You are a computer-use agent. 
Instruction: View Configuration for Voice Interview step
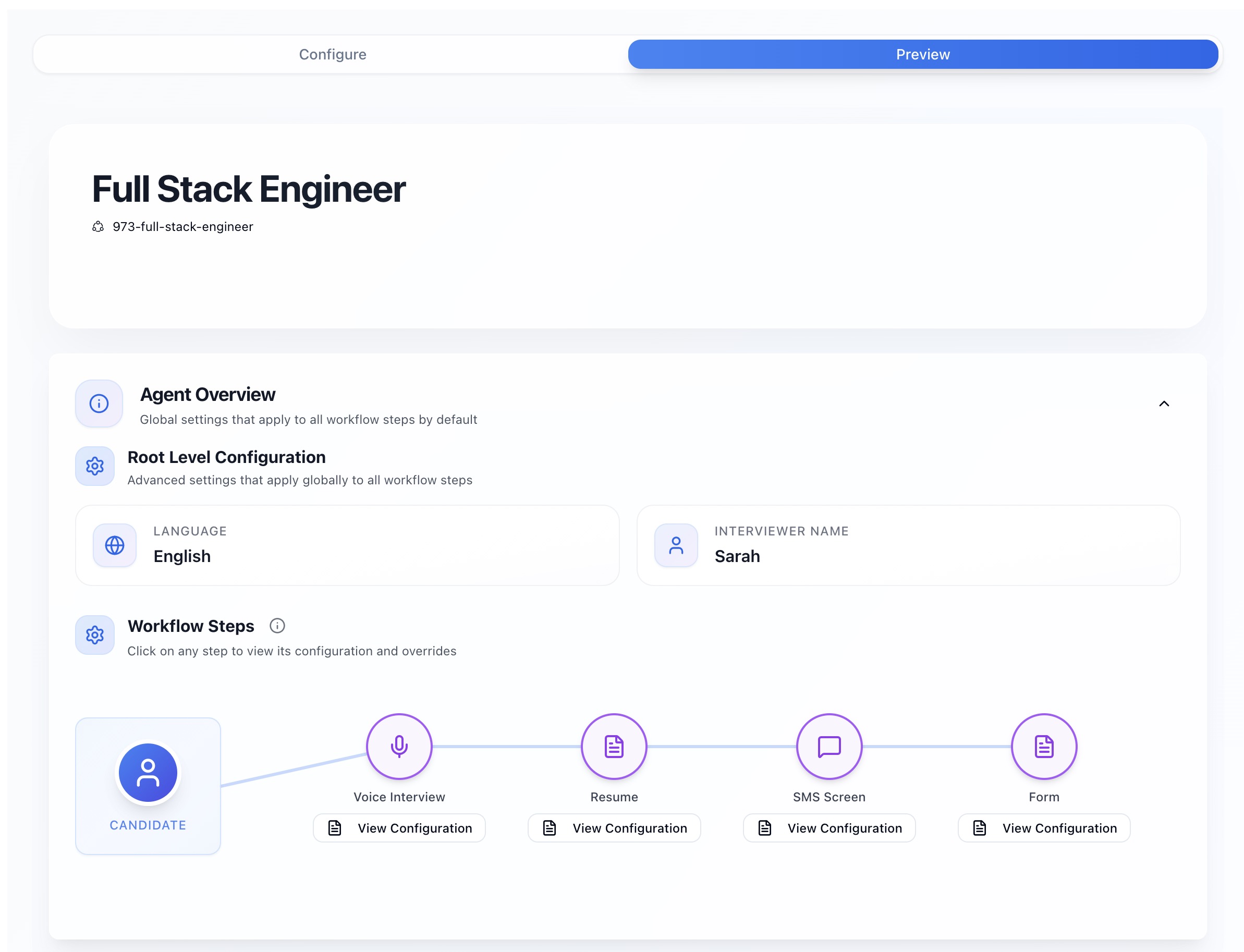point(399,828)
